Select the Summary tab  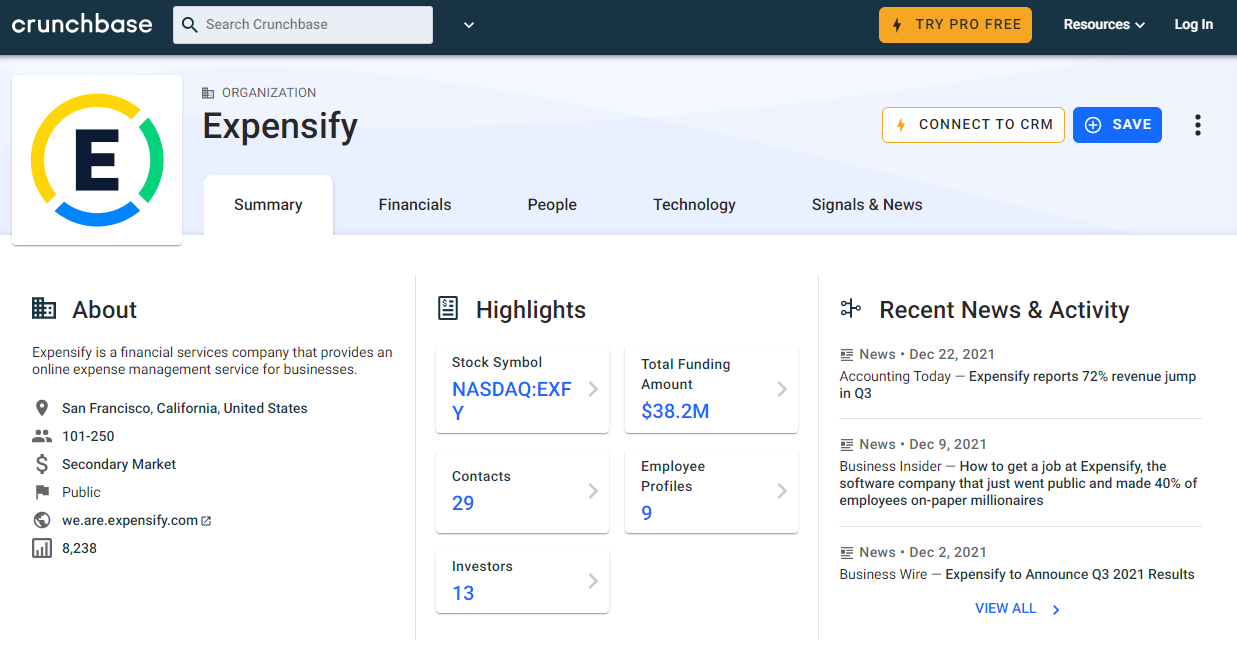[x=268, y=205]
